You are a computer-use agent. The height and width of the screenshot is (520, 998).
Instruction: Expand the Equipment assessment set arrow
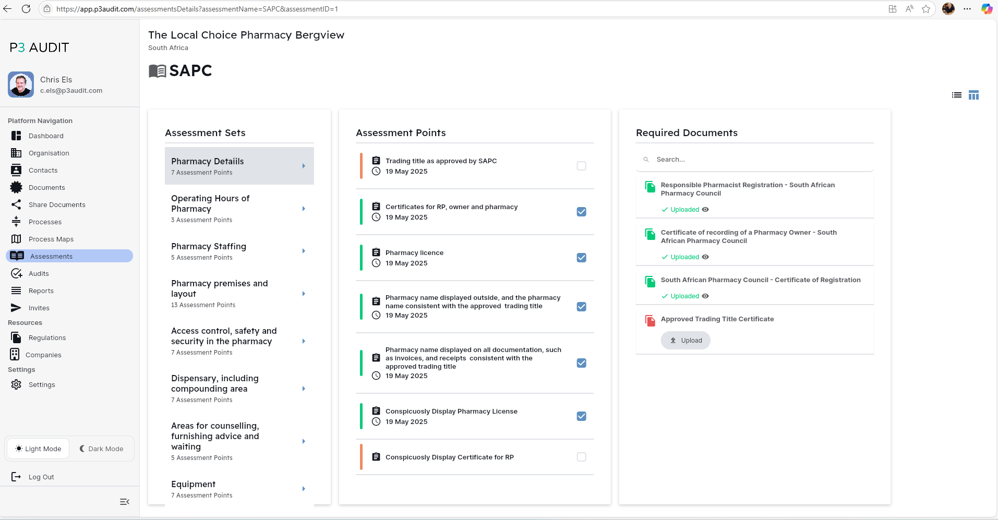[x=304, y=489]
